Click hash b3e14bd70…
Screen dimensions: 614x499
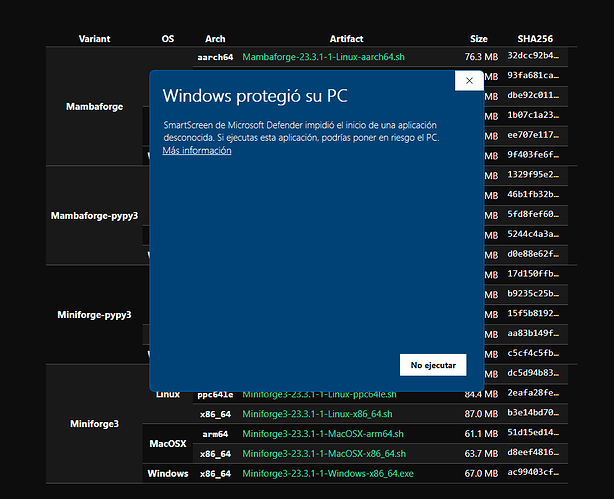tap(533, 412)
